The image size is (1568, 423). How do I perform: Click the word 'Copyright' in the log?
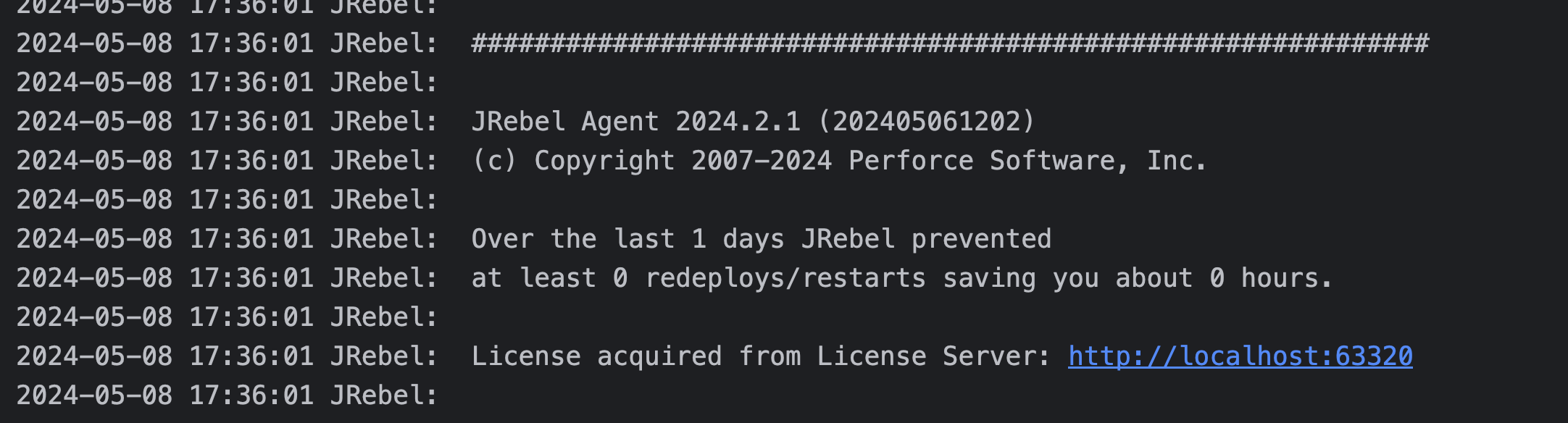[604, 161]
